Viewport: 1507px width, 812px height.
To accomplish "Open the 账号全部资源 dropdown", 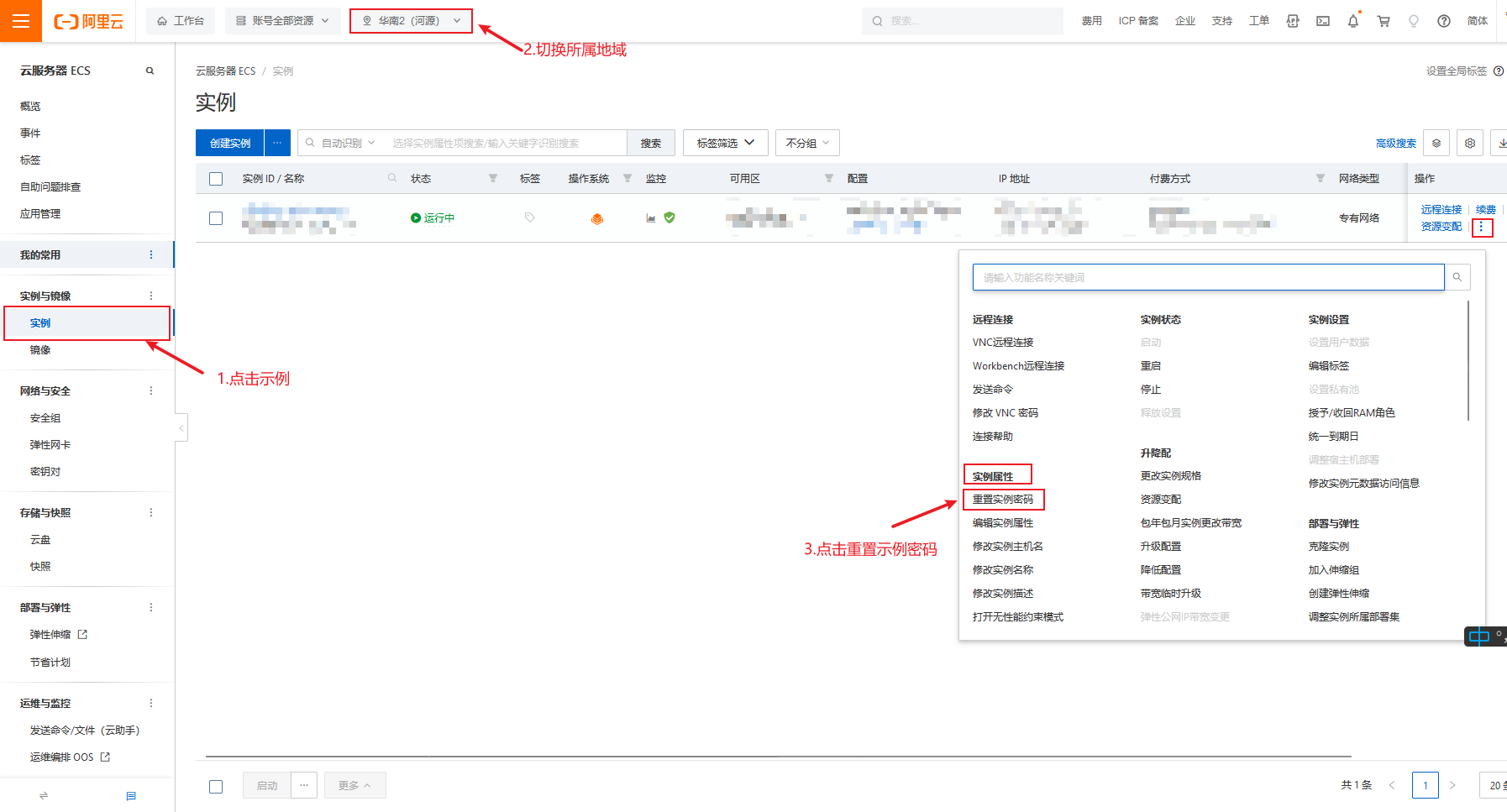I will [x=282, y=21].
